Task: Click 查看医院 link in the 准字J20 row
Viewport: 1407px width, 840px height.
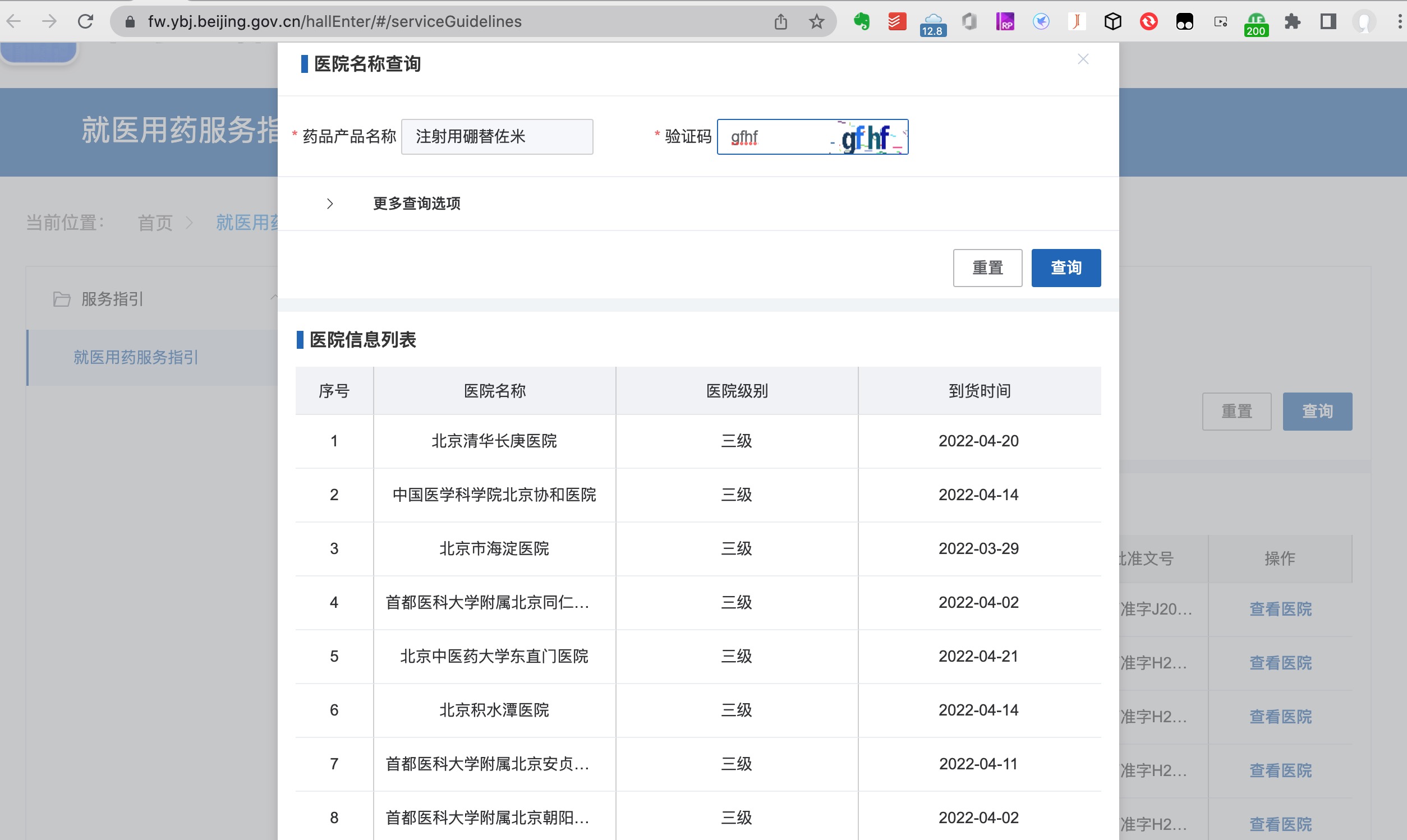Action: point(1280,609)
